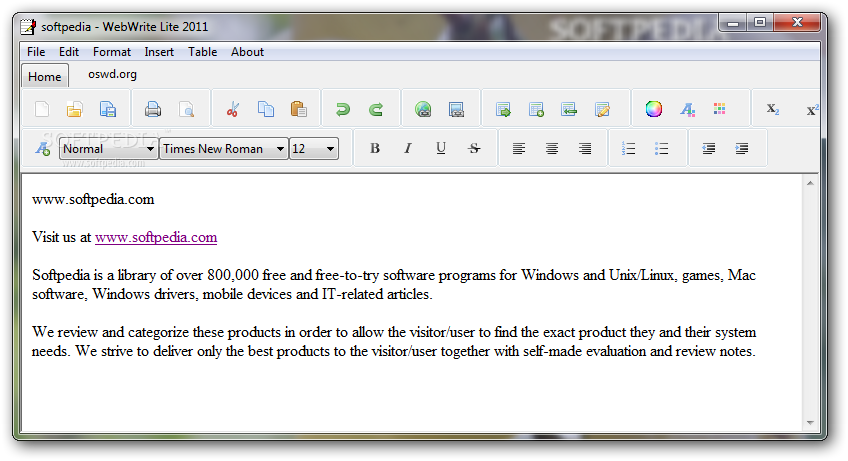848x461 pixels.
Task: Toggle numbered list
Action: point(628,148)
